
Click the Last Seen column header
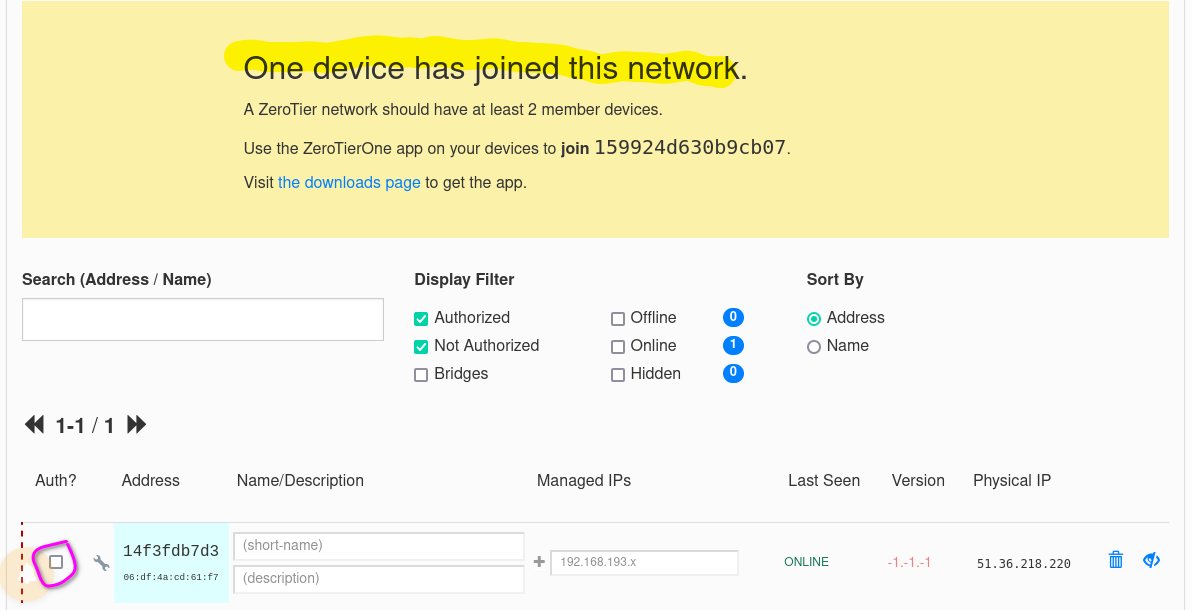[824, 481]
